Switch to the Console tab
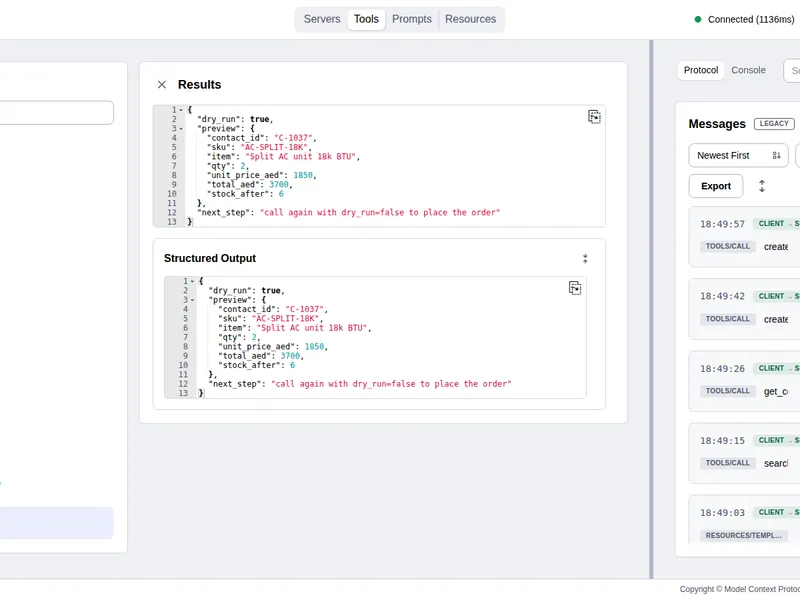Viewport: 800px width, 600px height. pos(748,70)
